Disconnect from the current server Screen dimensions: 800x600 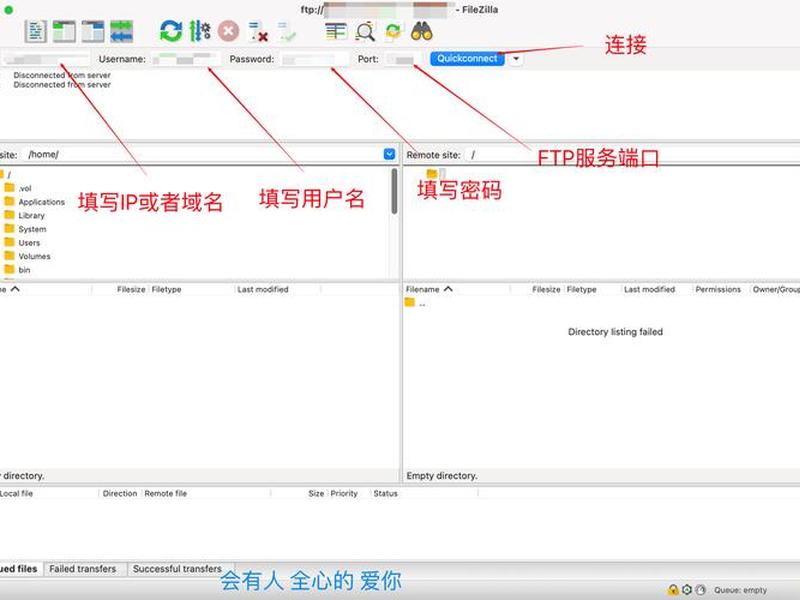coord(258,32)
